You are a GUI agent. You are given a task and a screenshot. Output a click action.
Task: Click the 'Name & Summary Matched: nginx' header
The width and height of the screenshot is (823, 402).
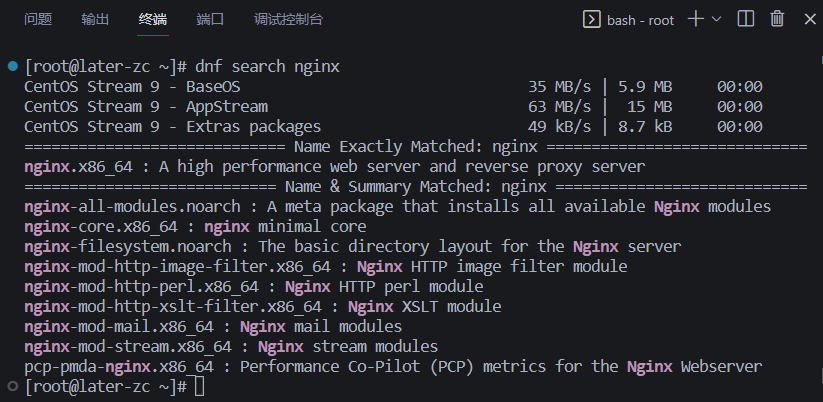(416, 186)
